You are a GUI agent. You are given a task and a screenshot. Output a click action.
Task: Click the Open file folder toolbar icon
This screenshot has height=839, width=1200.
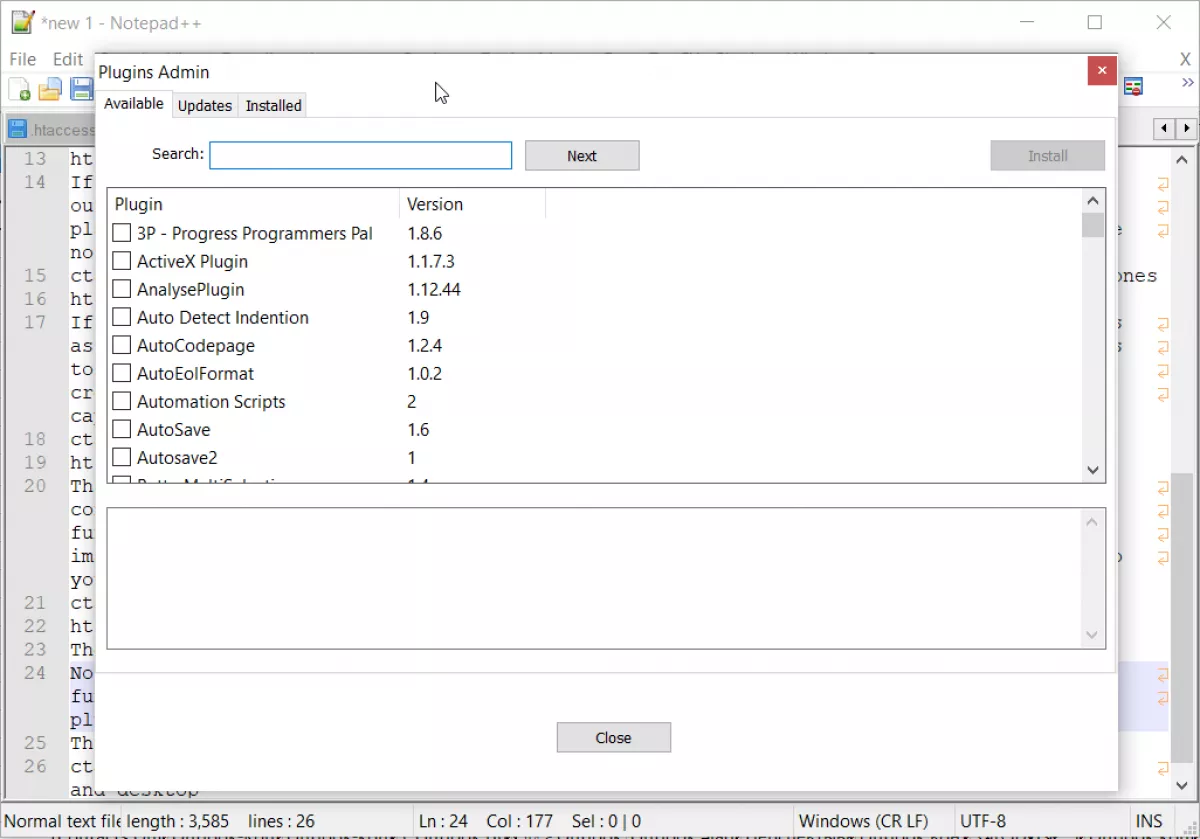[50, 89]
